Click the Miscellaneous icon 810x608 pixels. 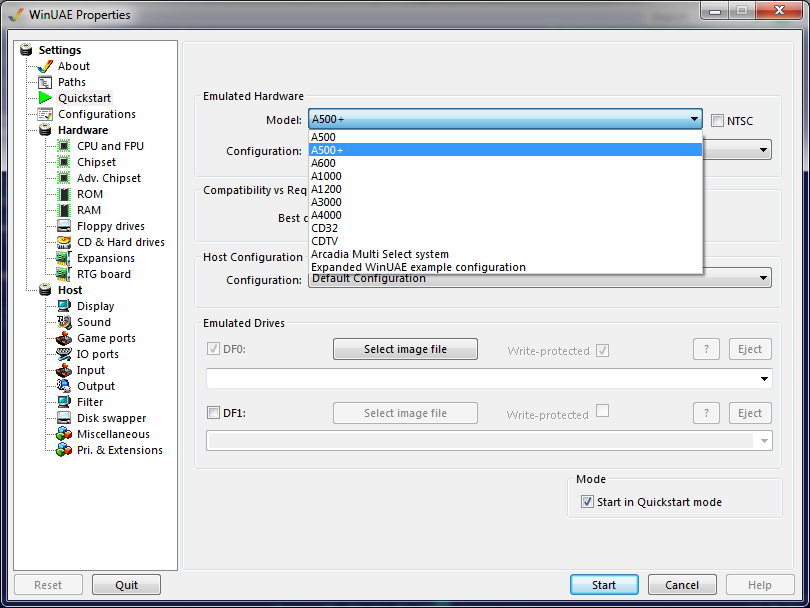click(x=64, y=434)
